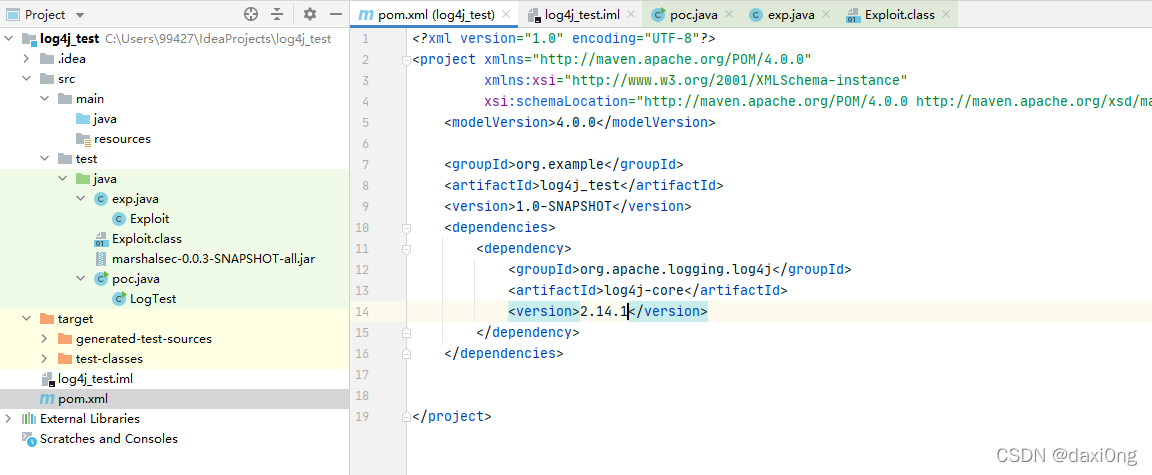Close the exp.java tab
This screenshot has width=1152, height=475.
click(827, 14)
